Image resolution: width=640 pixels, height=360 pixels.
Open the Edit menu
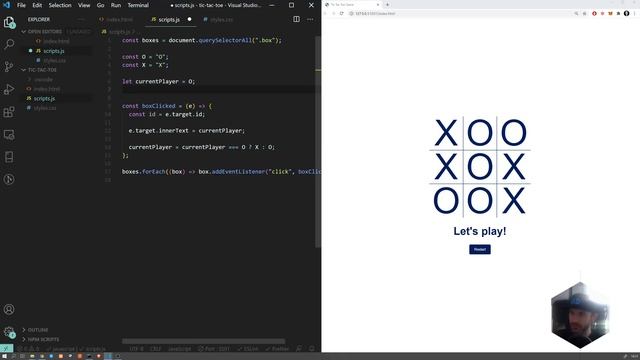(37, 5)
